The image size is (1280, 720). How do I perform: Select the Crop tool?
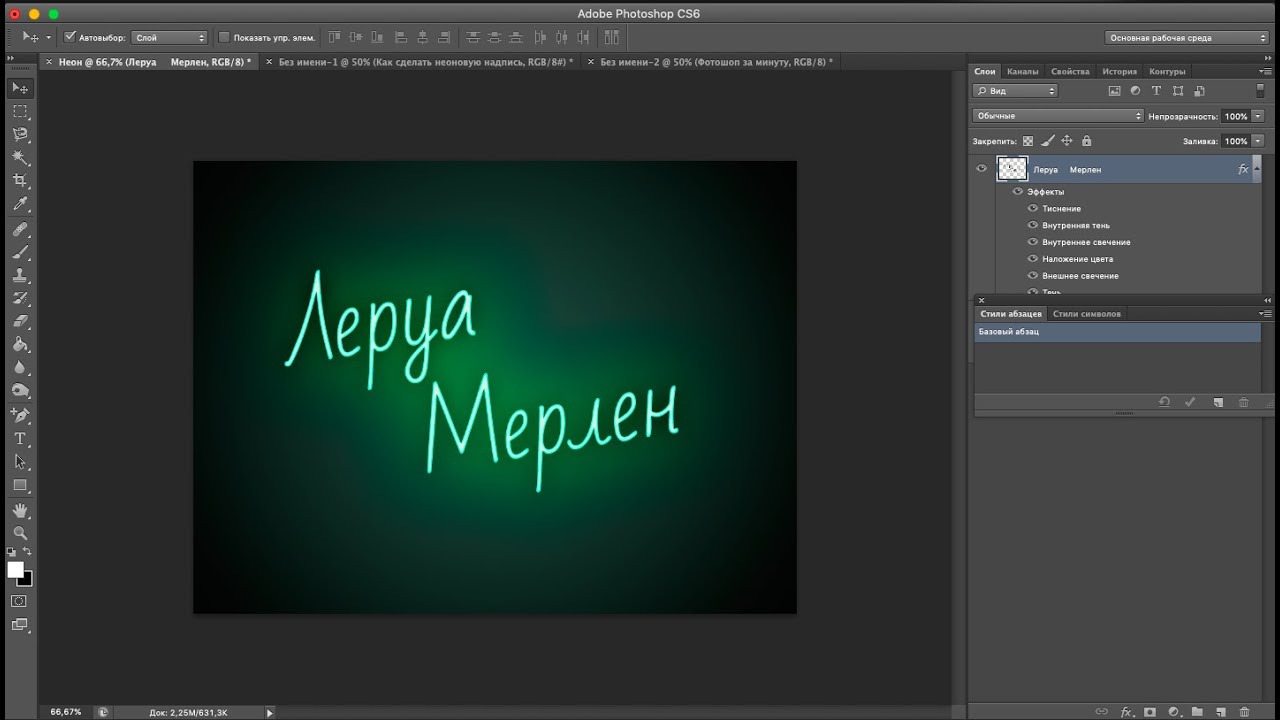20,181
